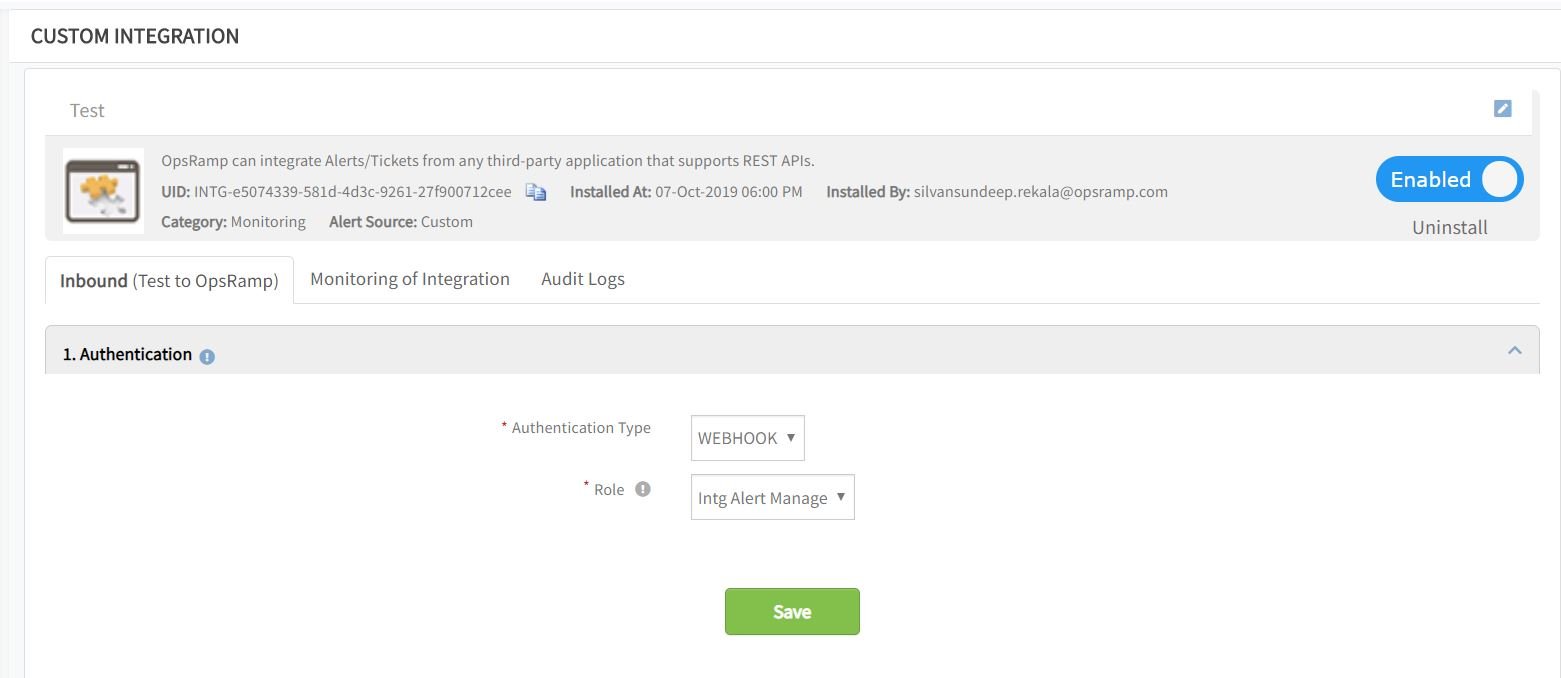
Task: Disable the integration using the Enabled toggle
Action: [x=1449, y=179]
